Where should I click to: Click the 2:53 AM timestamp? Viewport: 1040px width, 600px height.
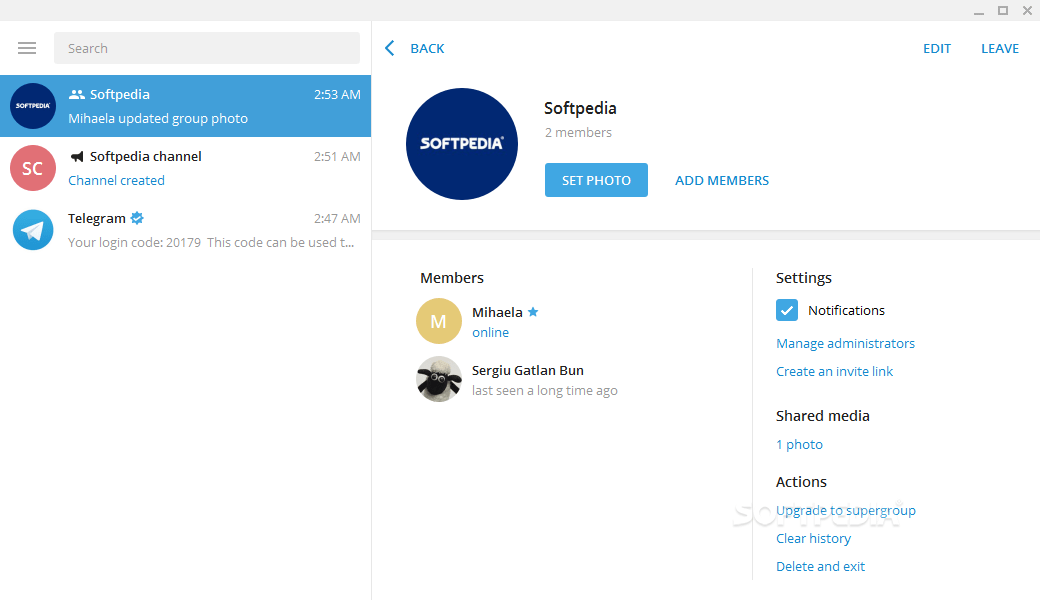[337, 95]
